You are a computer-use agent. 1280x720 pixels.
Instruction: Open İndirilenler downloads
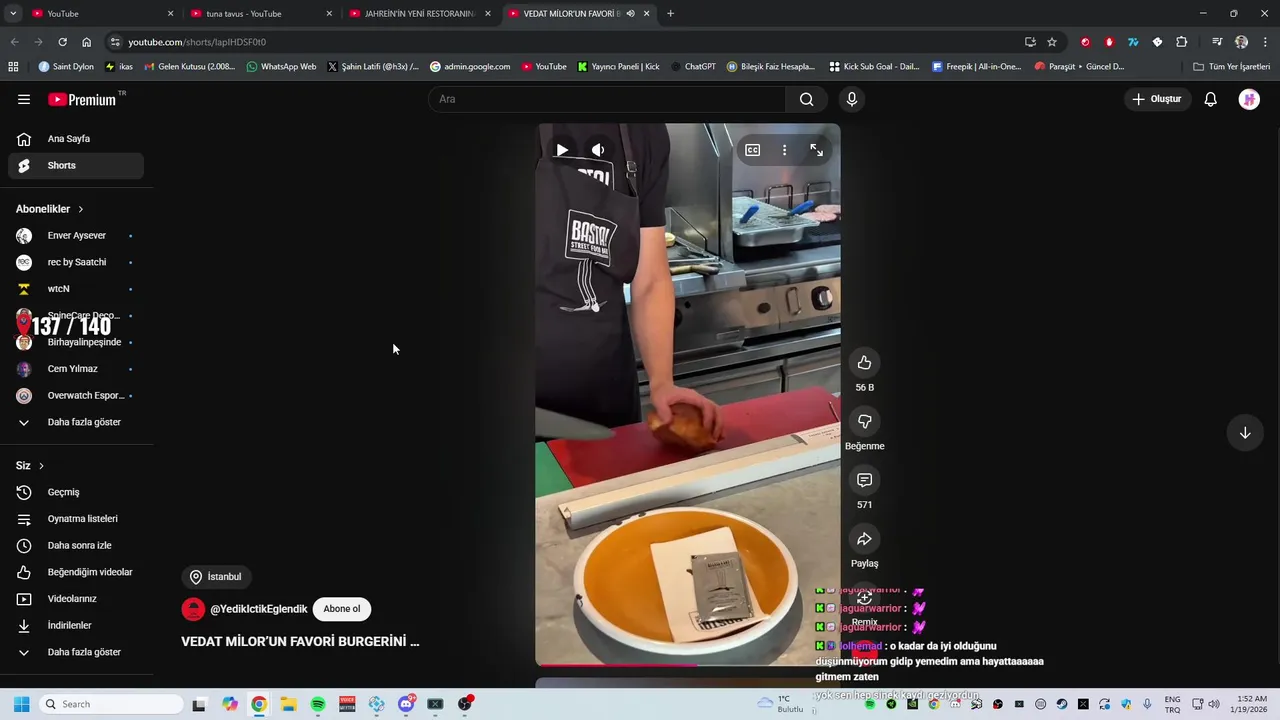tap(76, 625)
